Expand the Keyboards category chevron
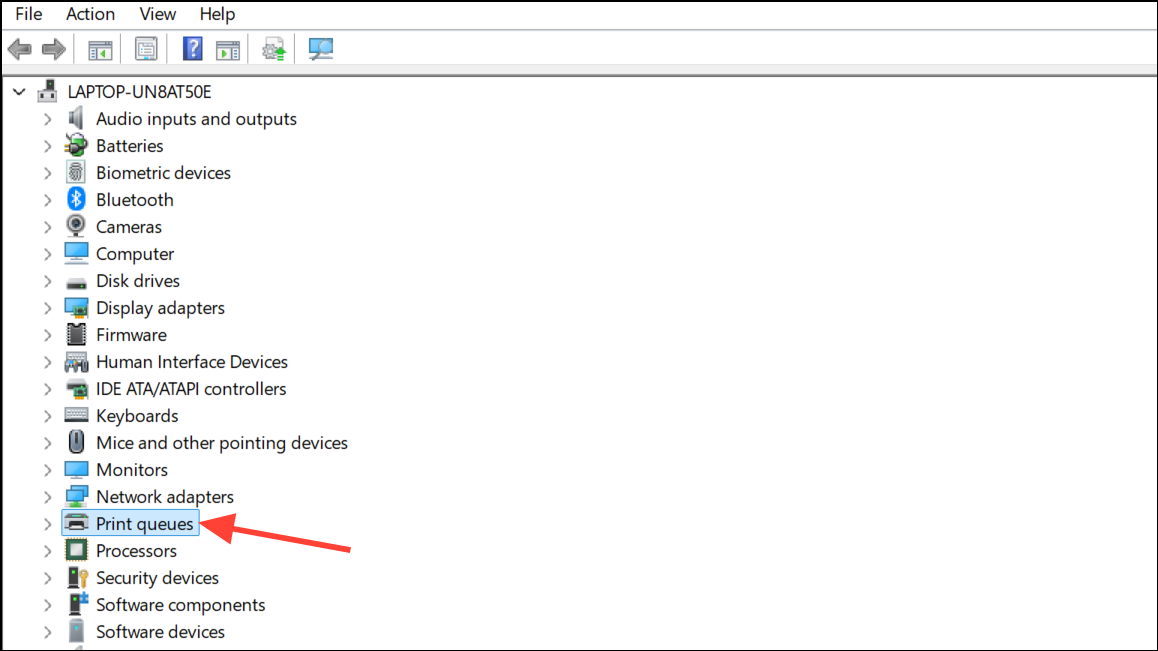Viewport: 1158px width, 651px height. pyautogui.click(x=47, y=416)
